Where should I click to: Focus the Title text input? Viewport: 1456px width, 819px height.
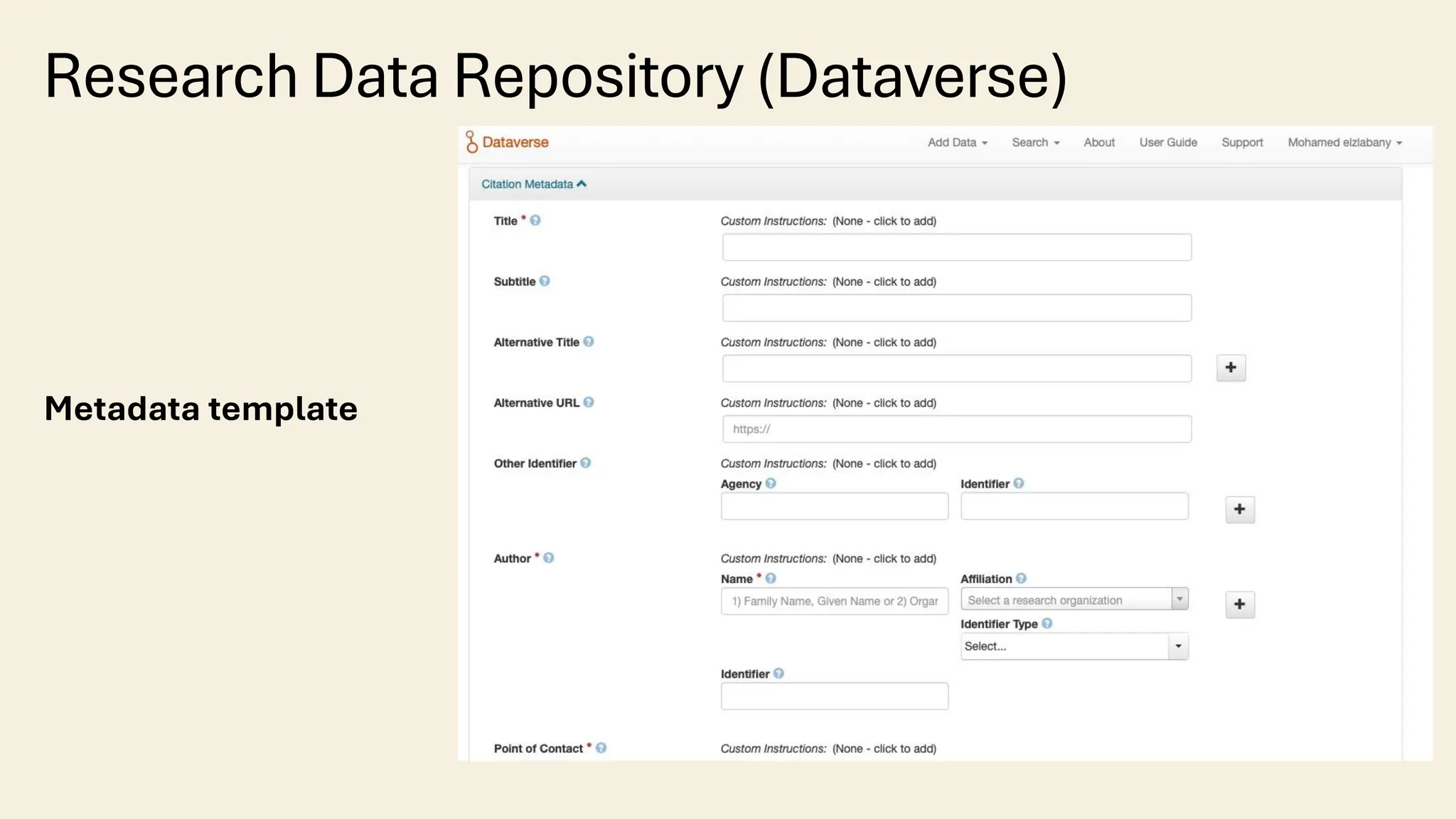pyautogui.click(x=957, y=247)
